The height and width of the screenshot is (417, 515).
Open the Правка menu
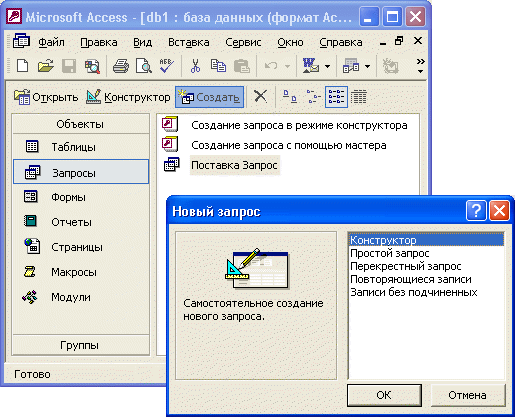point(99,42)
